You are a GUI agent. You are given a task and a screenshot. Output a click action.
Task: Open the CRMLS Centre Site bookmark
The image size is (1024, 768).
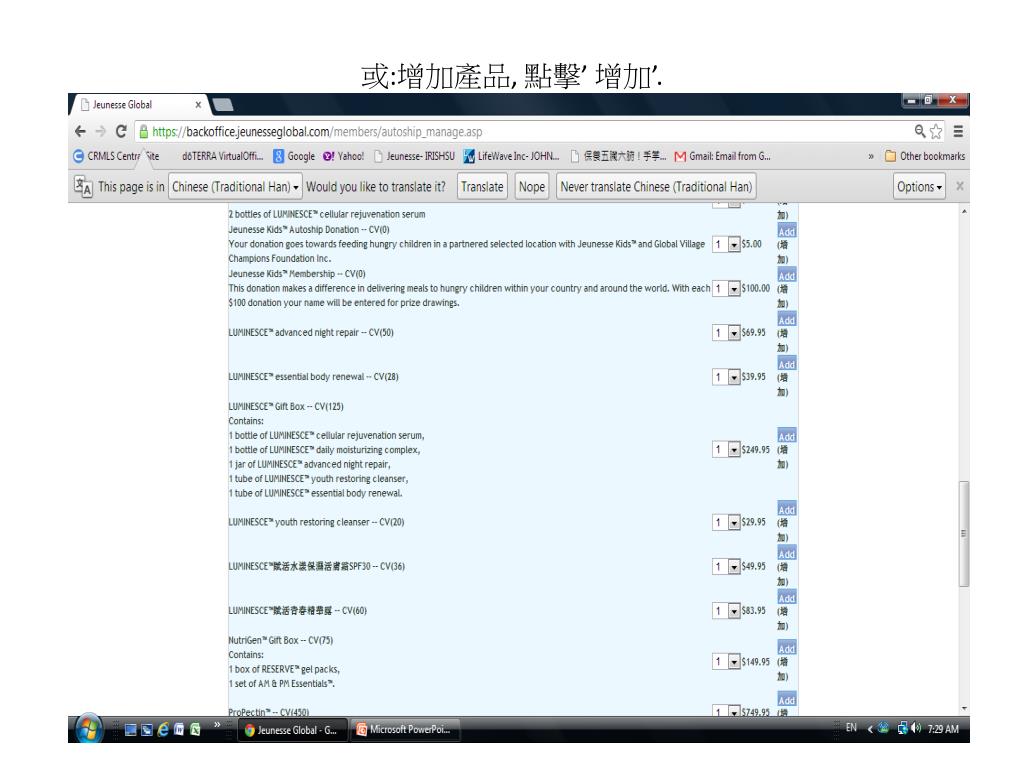116,156
